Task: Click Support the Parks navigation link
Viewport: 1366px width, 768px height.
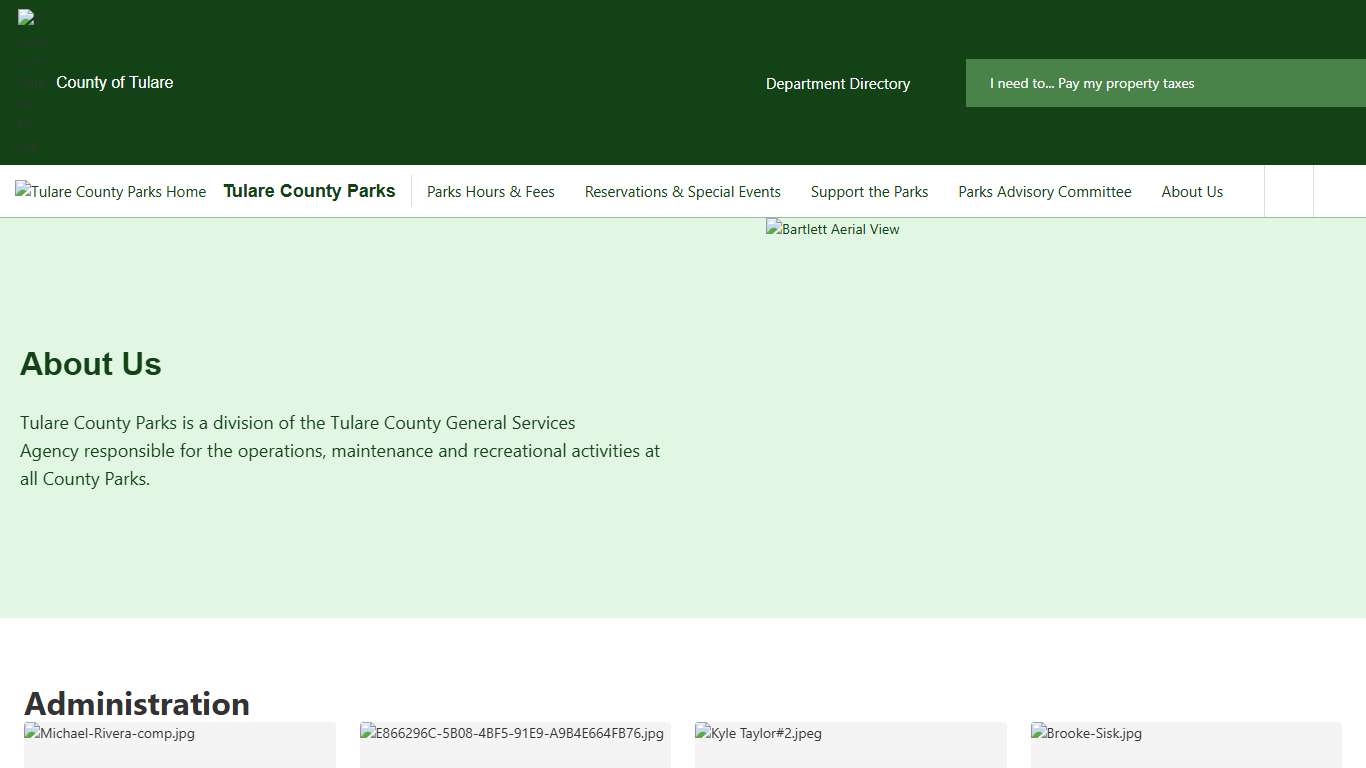Action: (x=869, y=191)
